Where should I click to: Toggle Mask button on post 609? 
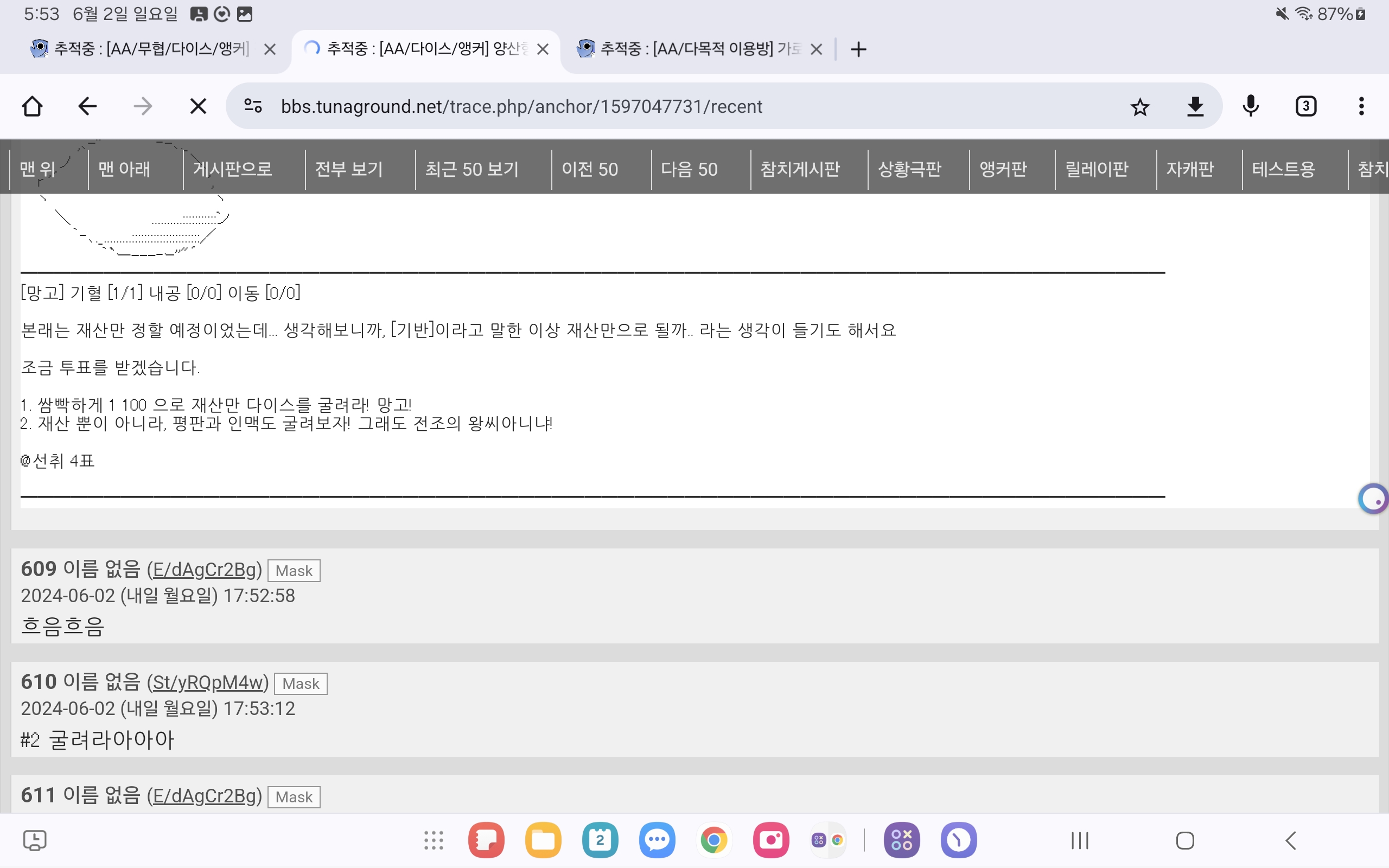[x=294, y=571]
